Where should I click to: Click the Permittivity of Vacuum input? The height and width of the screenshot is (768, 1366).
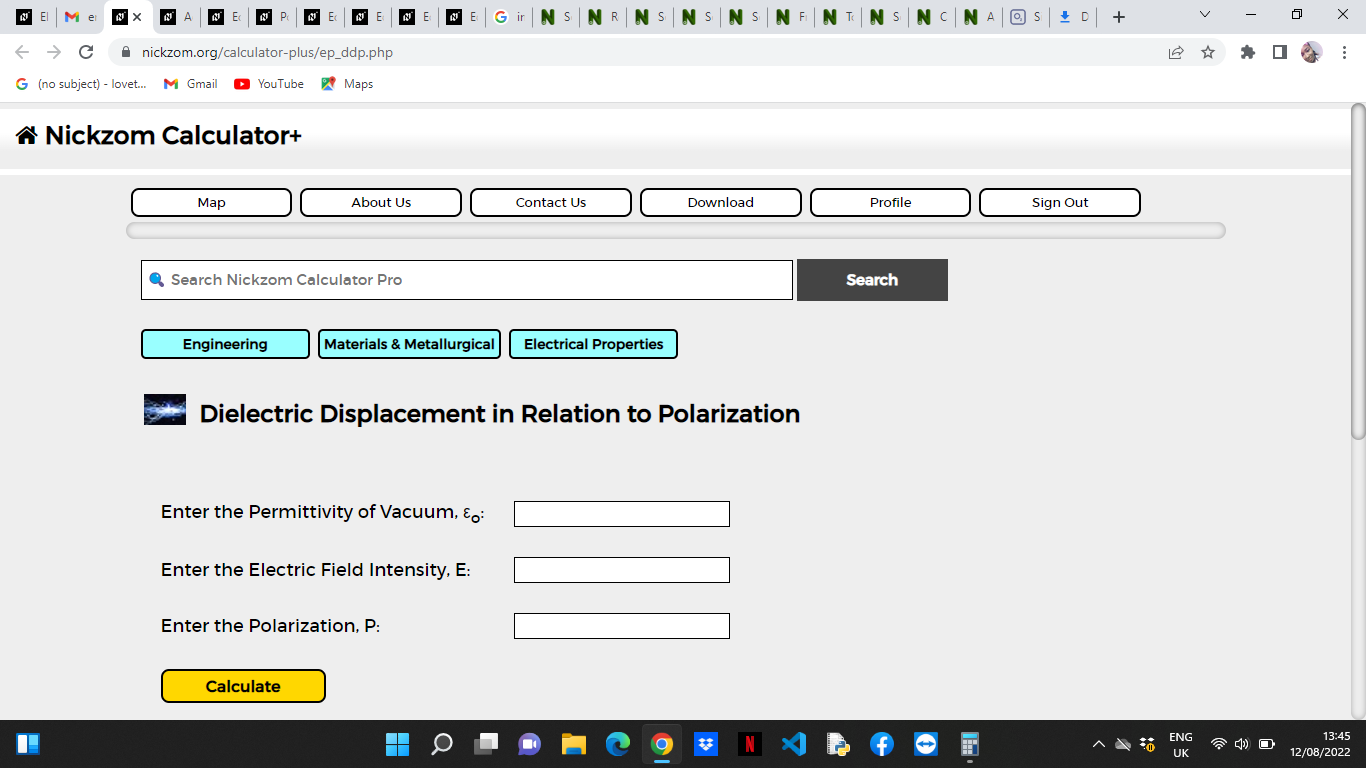pos(622,514)
